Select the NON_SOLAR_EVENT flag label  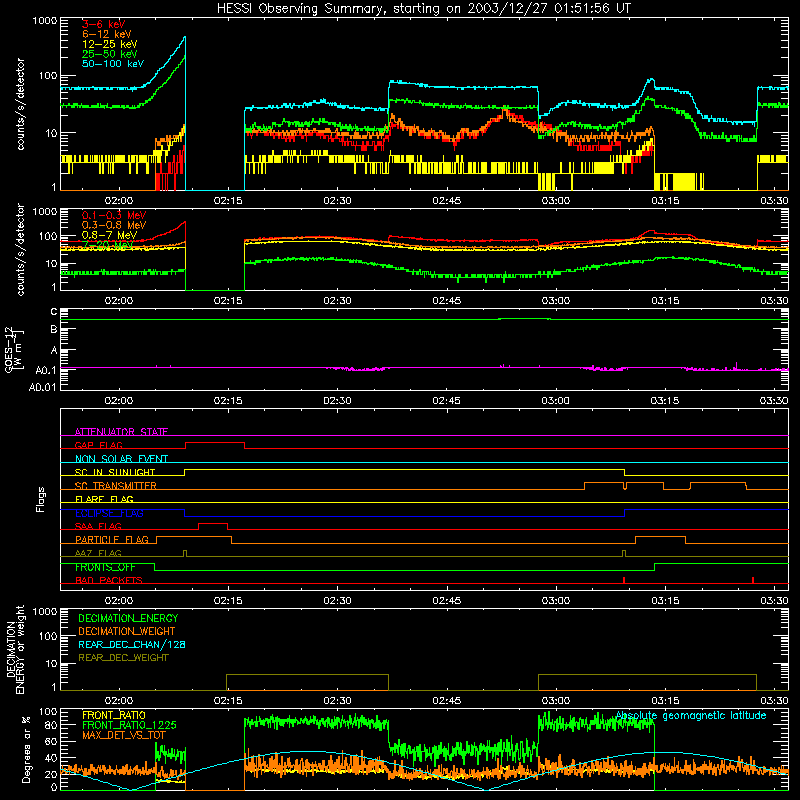121,459
